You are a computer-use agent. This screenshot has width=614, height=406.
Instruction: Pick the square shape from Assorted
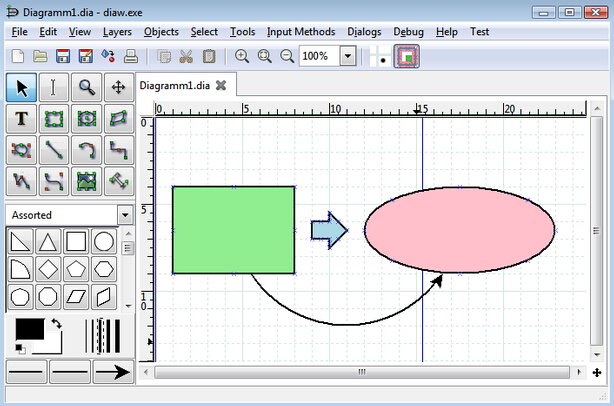[76, 242]
